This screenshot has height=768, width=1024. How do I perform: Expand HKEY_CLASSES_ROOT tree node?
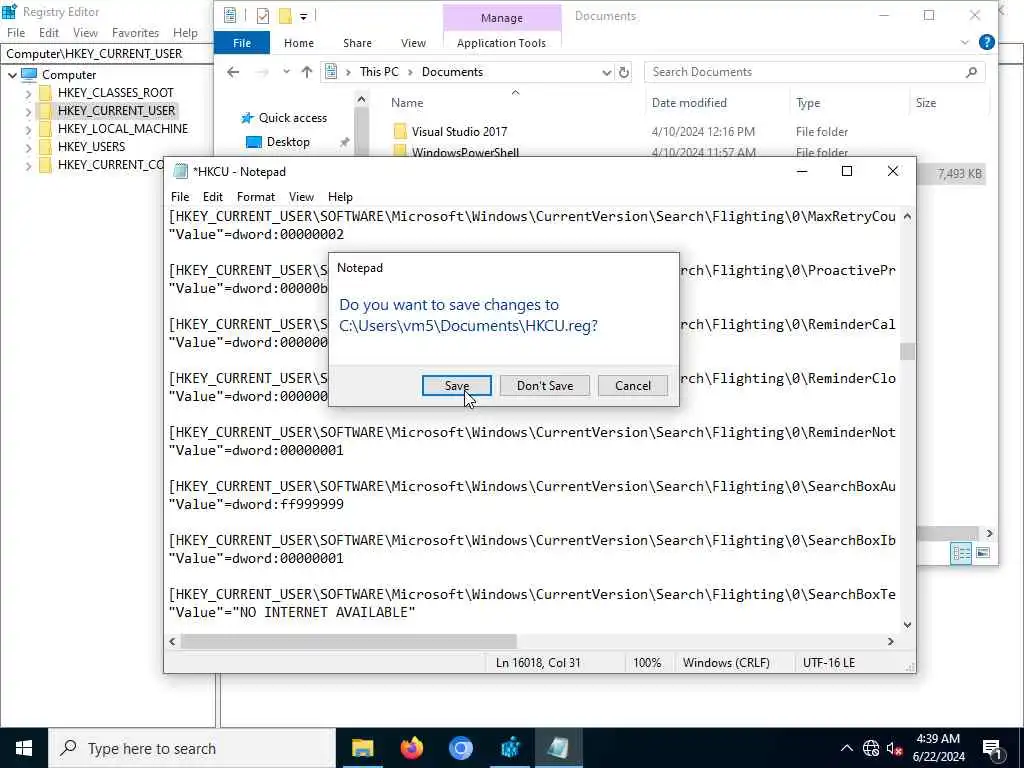click(28, 93)
